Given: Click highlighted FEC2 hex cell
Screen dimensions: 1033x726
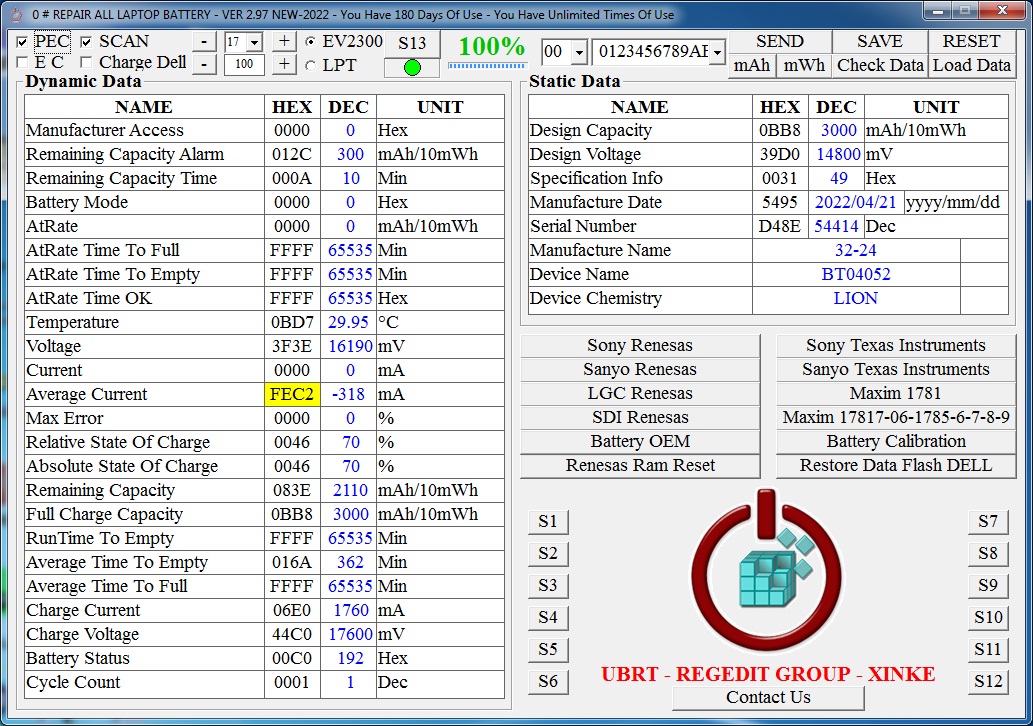Looking at the screenshot, I should pyautogui.click(x=292, y=394).
